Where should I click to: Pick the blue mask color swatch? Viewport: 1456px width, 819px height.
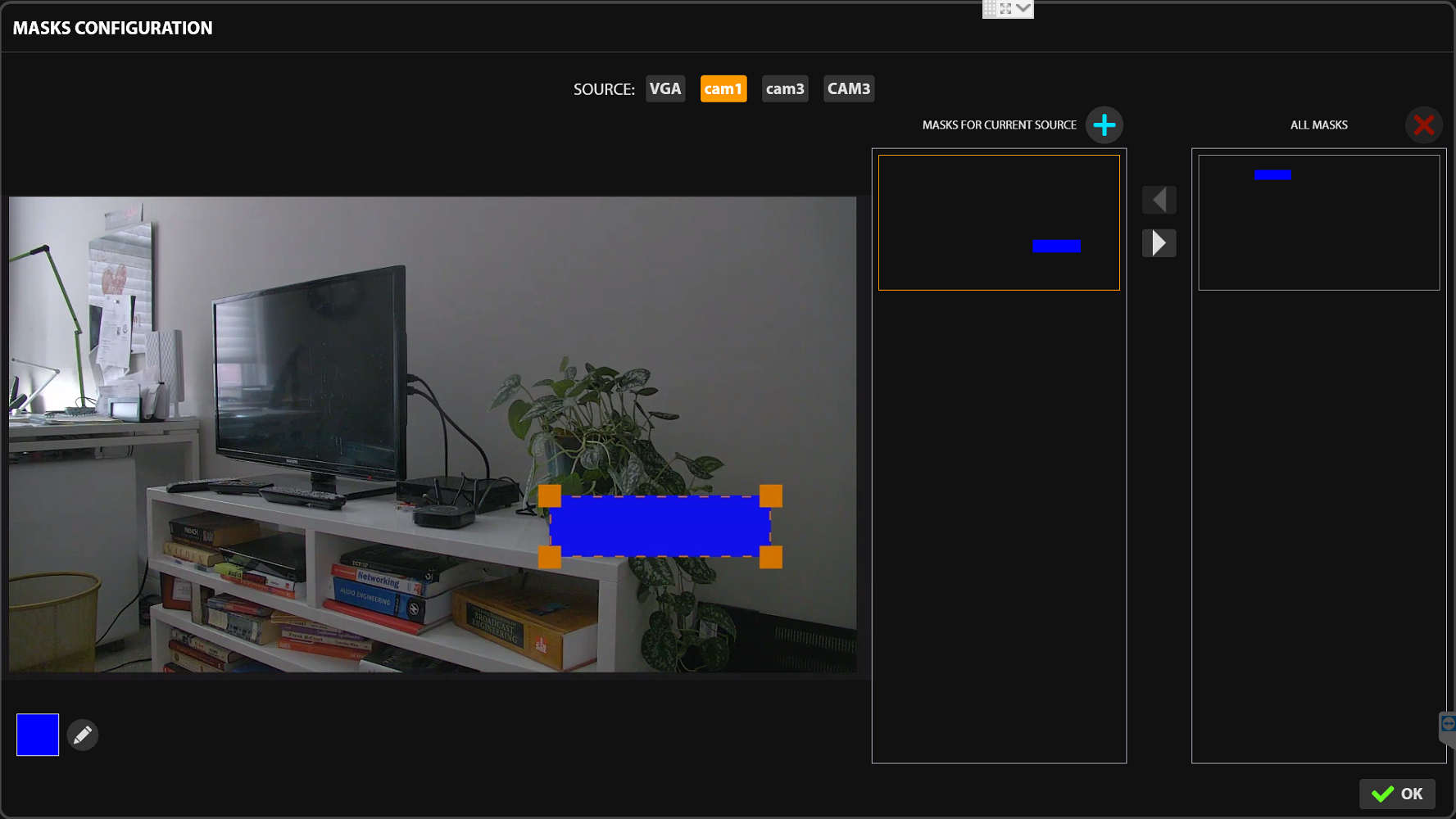[38, 735]
